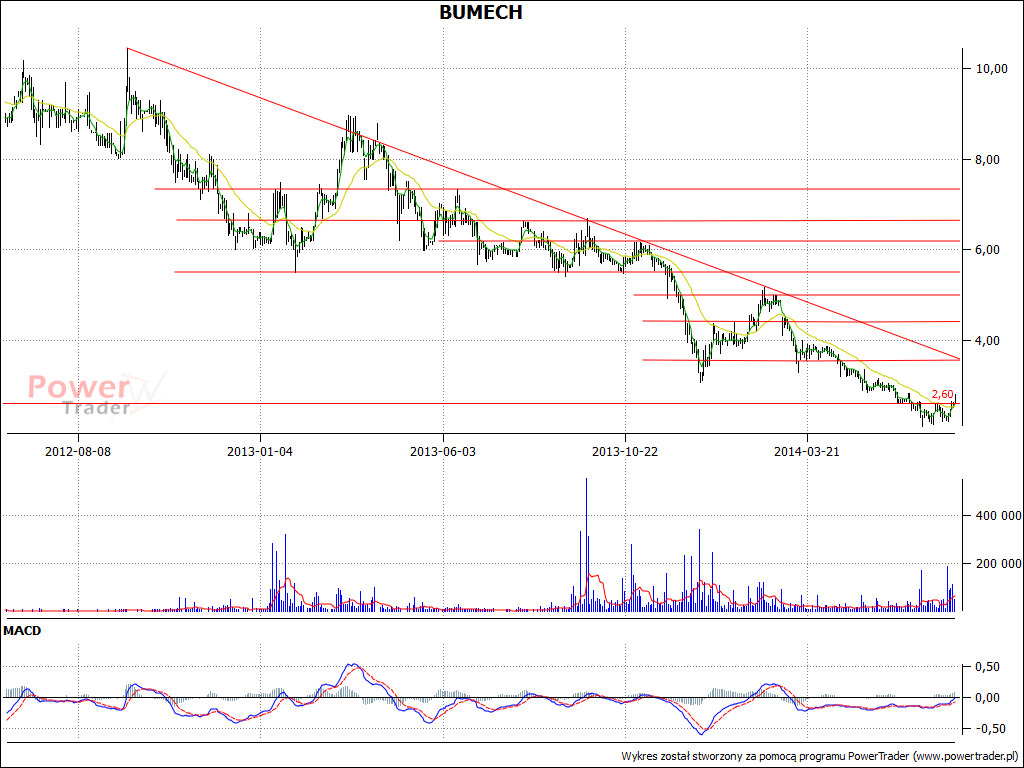Click the red 2,60 current price label

point(942,394)
